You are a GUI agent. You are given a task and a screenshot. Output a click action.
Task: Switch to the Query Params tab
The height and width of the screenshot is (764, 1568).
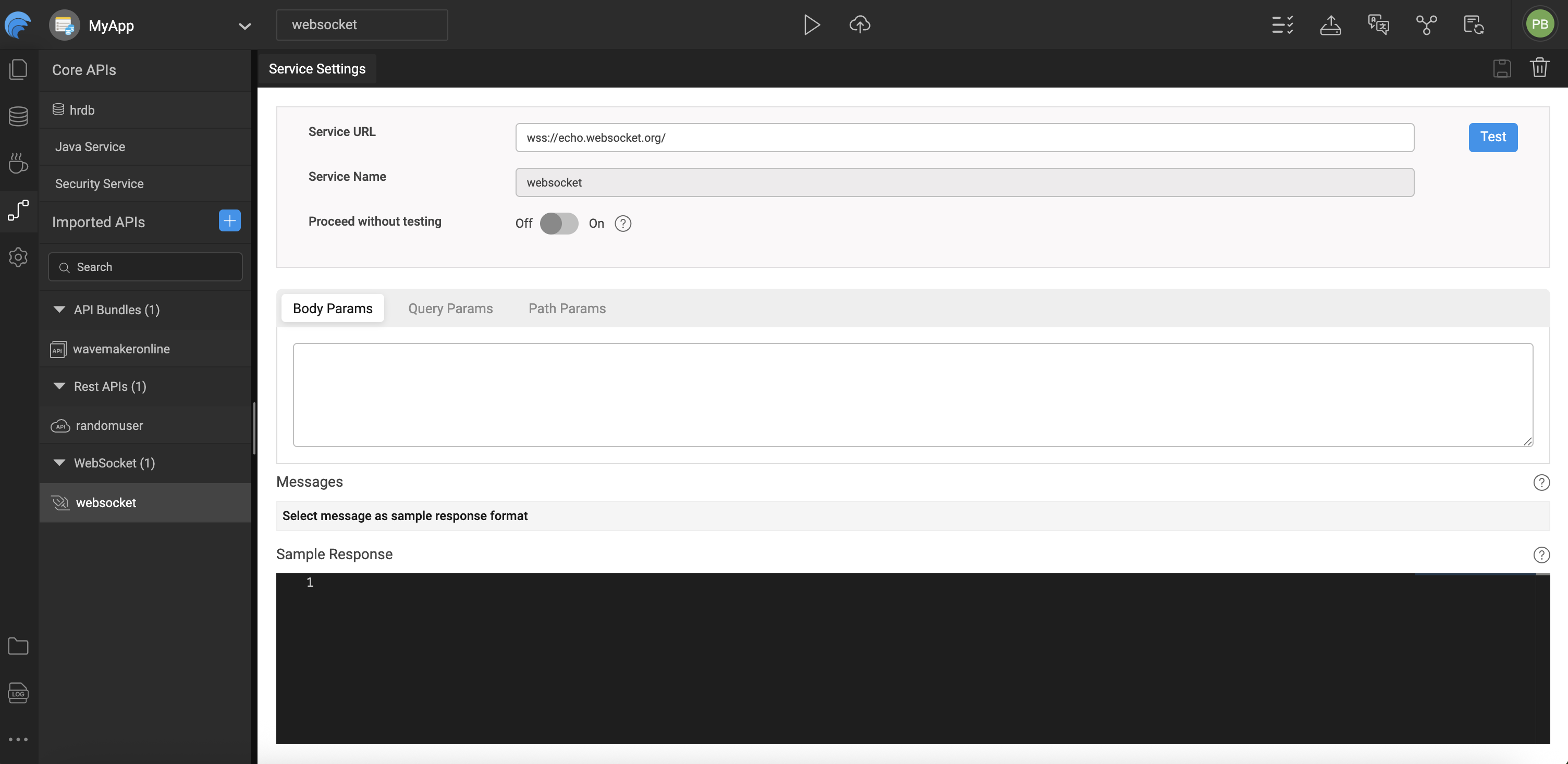coord(450,308)
